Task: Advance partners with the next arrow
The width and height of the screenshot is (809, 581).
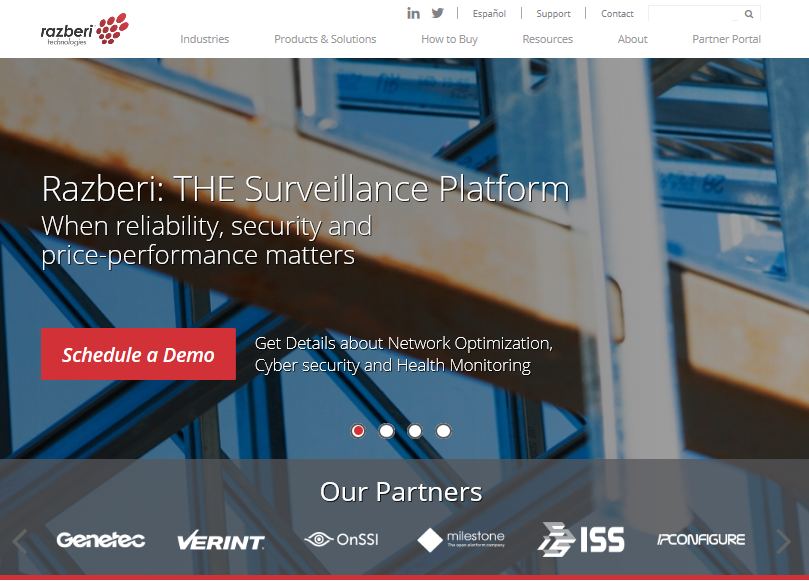Action: coord(784,542)
